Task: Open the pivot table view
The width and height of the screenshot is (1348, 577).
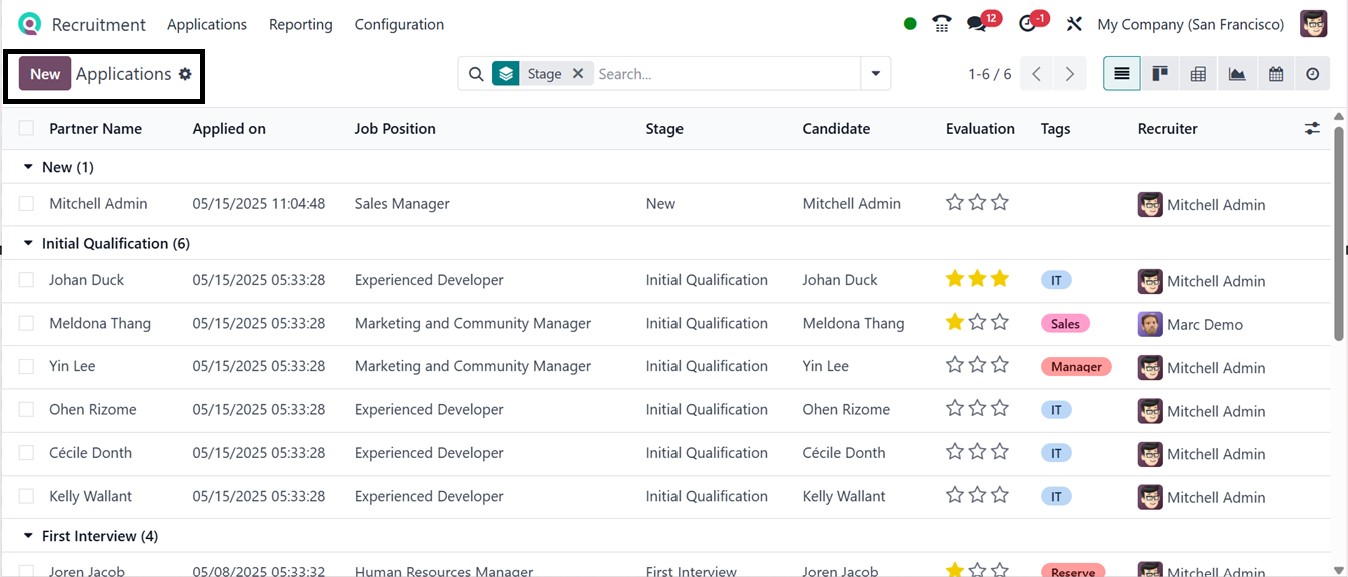Action: click(x=1198, y=74)
